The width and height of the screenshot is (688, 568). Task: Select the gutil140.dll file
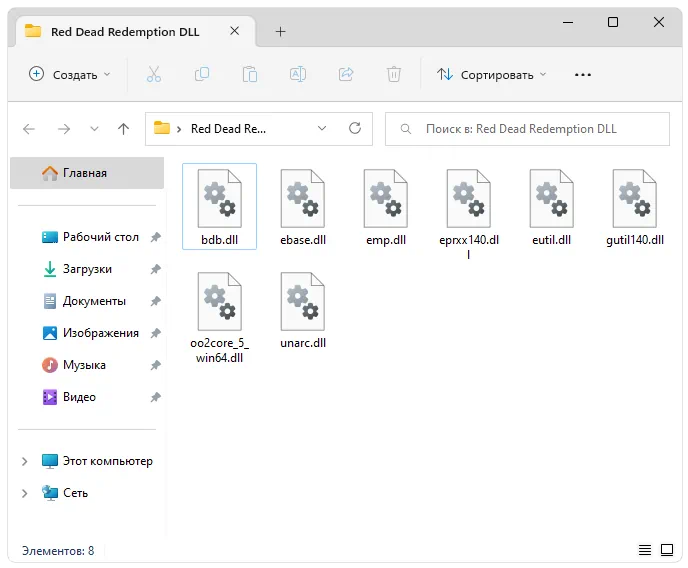pyautogui.click(x=634, y=207)
